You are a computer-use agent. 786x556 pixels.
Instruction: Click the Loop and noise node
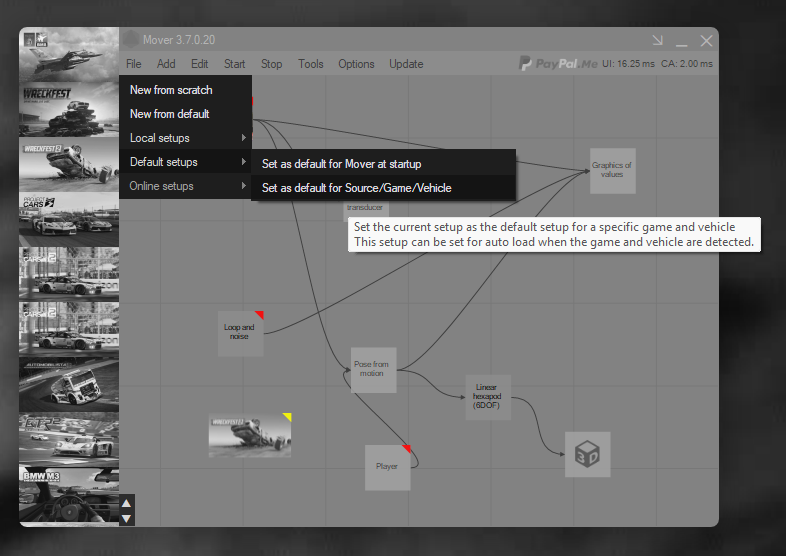[x=240, y=333]
